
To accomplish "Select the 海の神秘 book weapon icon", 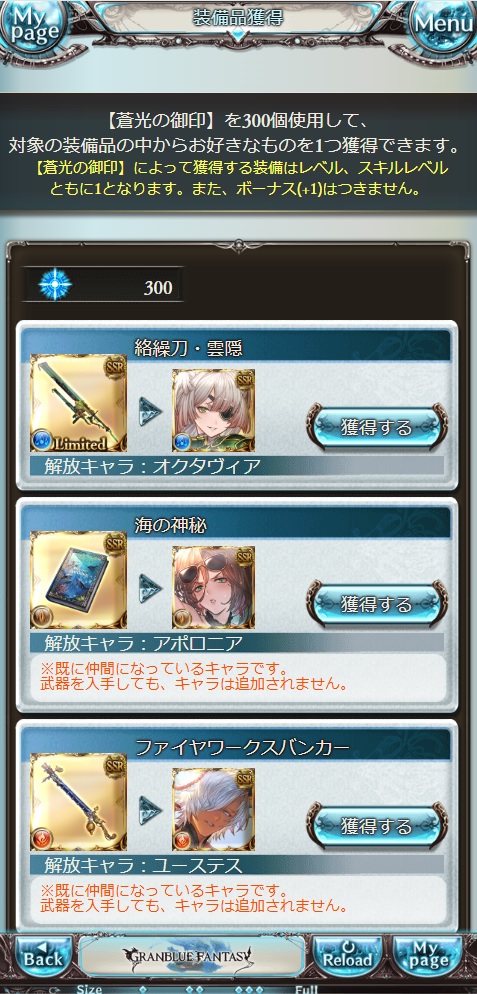I will (78, 579).
